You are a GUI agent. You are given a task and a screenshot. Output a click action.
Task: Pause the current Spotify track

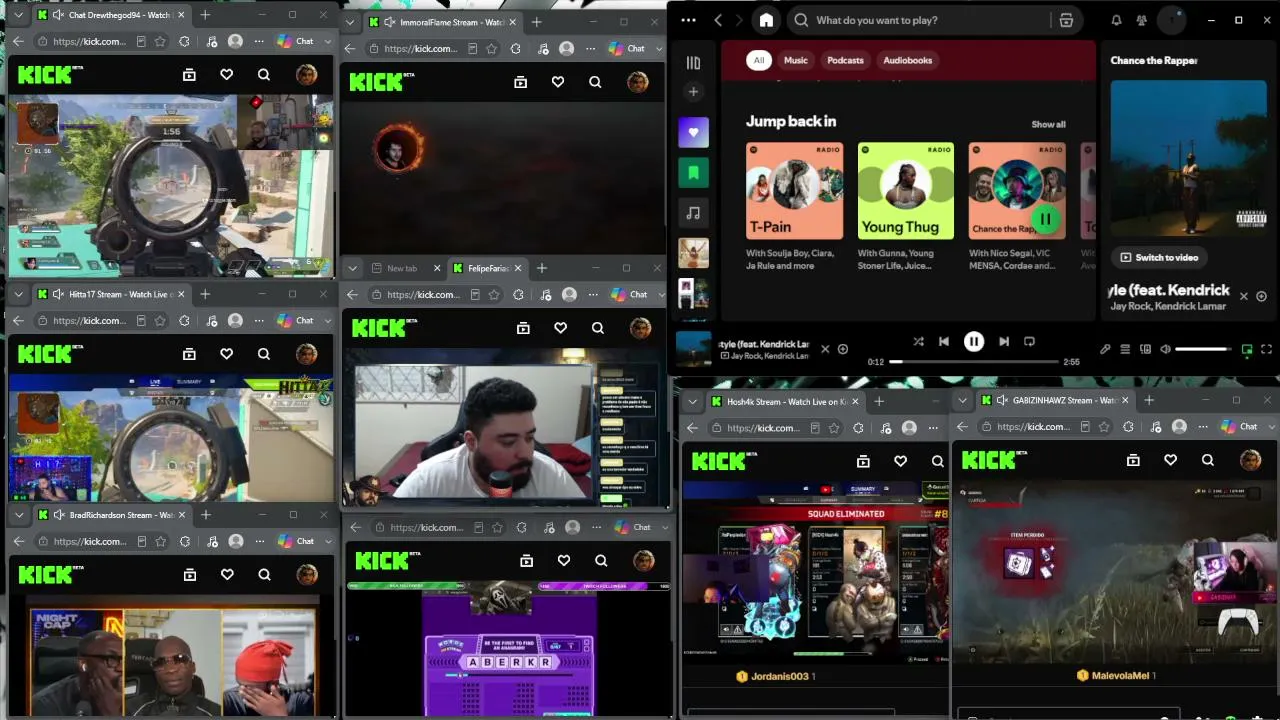point(973,341)
